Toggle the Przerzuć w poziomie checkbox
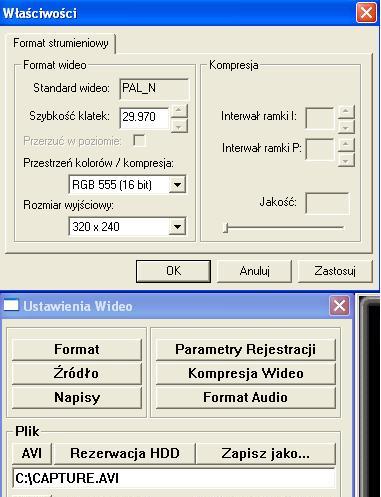The width and height of the screenshot is (381, 497). [x=139, y=140]
